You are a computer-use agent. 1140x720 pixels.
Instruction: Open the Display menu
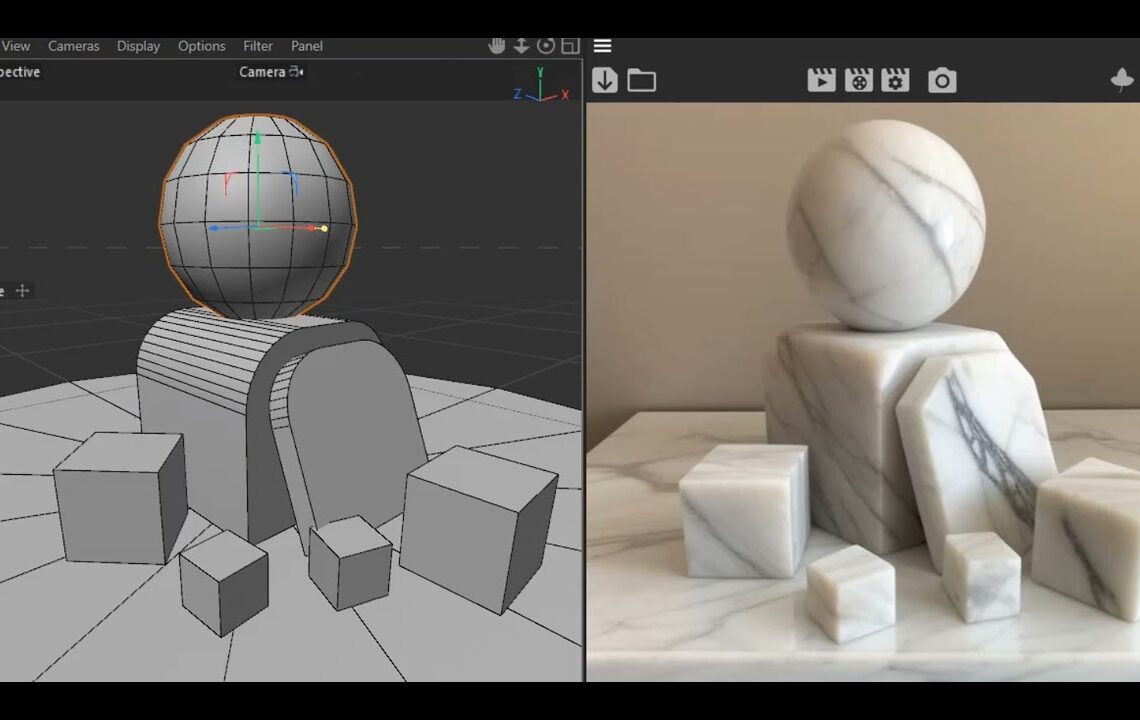pos(138,46)
